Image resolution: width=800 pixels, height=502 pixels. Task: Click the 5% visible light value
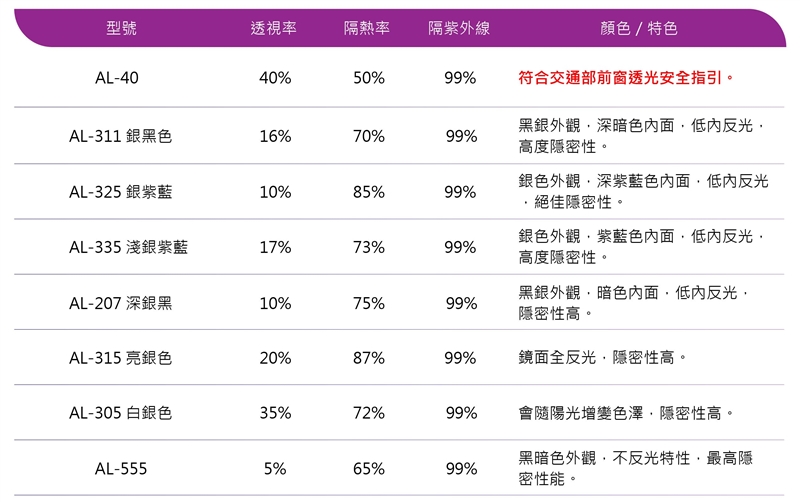pyautogui.click(x=275, y=468)
